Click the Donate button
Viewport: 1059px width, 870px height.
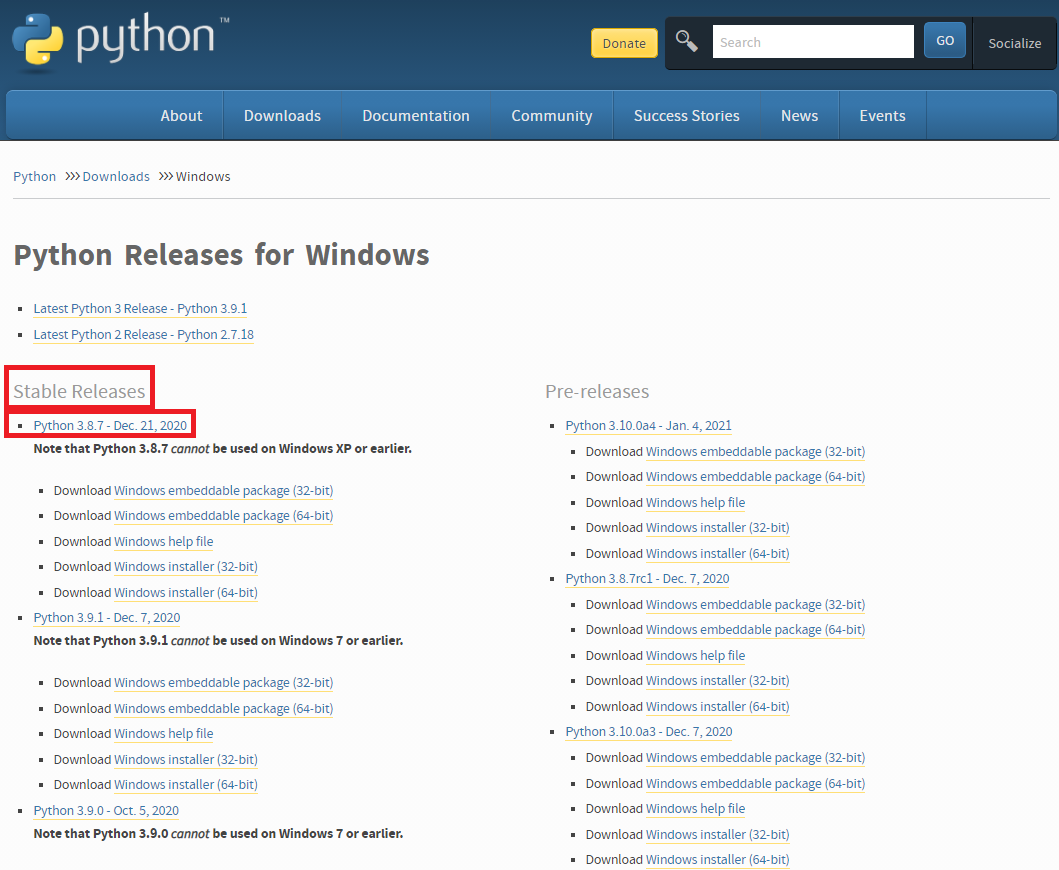click(x=624, y=43)
